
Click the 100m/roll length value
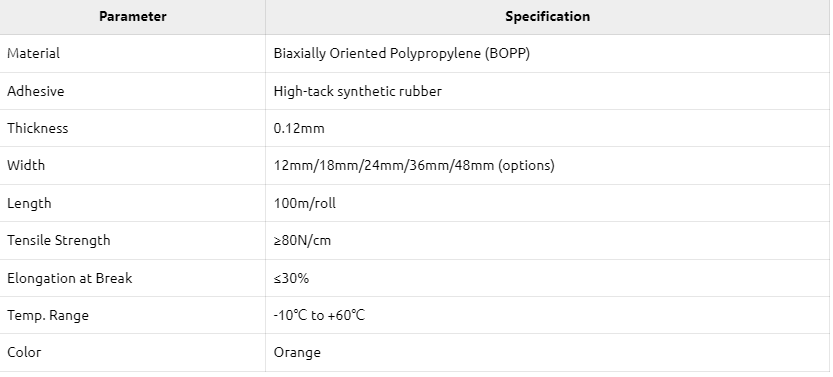pos(304,203)
